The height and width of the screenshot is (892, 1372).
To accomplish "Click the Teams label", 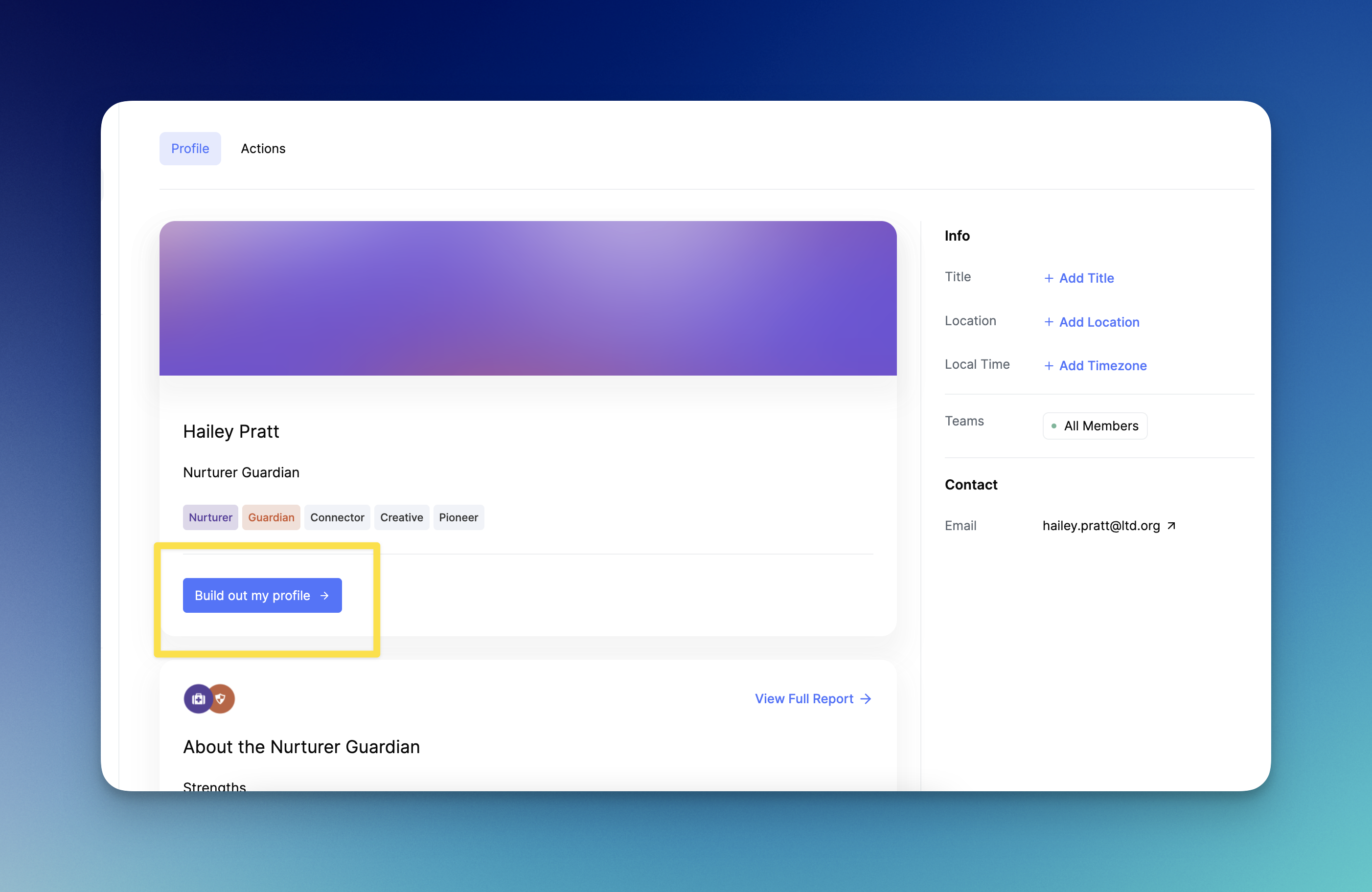I will [964, 421].
